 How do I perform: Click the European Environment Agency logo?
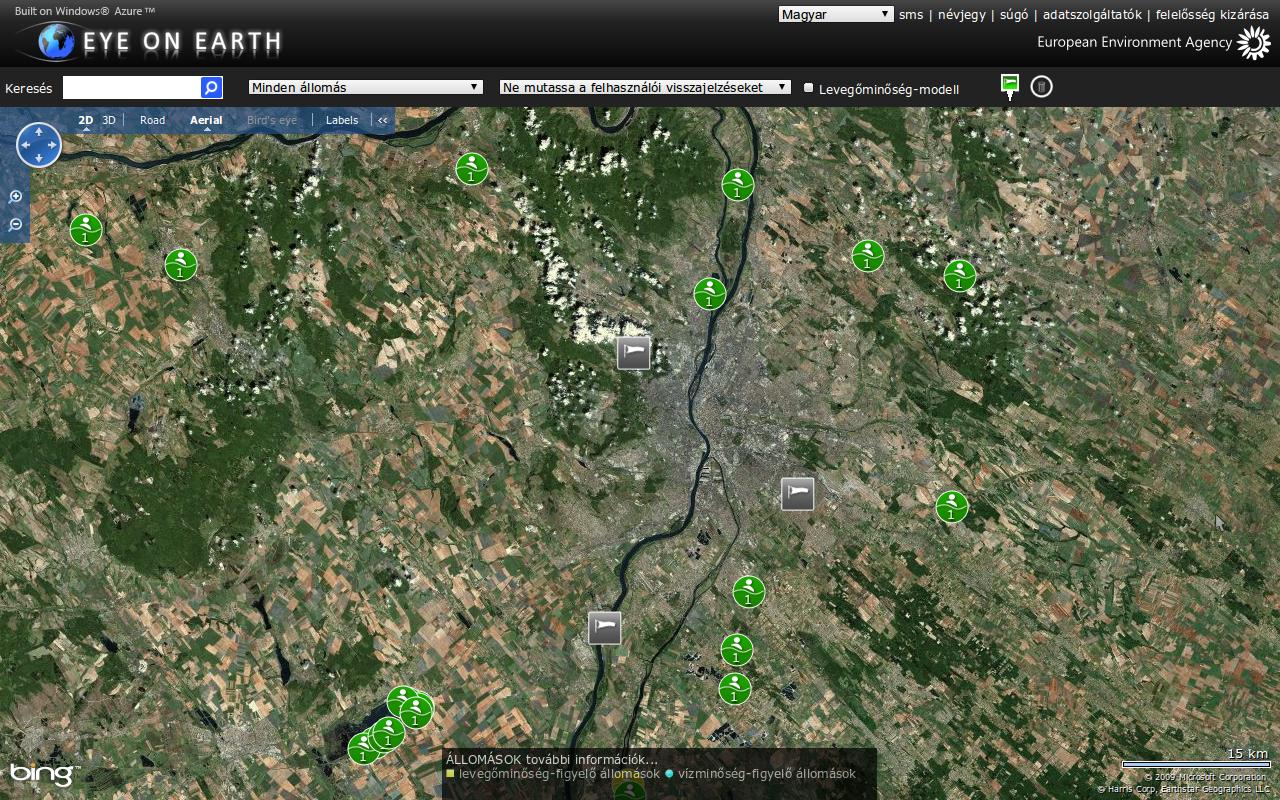(x=1253, y=43)
